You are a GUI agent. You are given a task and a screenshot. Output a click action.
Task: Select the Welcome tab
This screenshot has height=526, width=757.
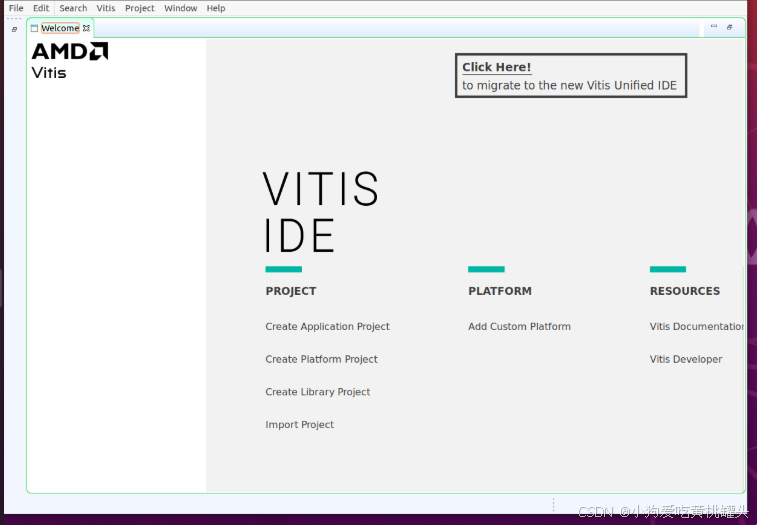tap(60, 28)
